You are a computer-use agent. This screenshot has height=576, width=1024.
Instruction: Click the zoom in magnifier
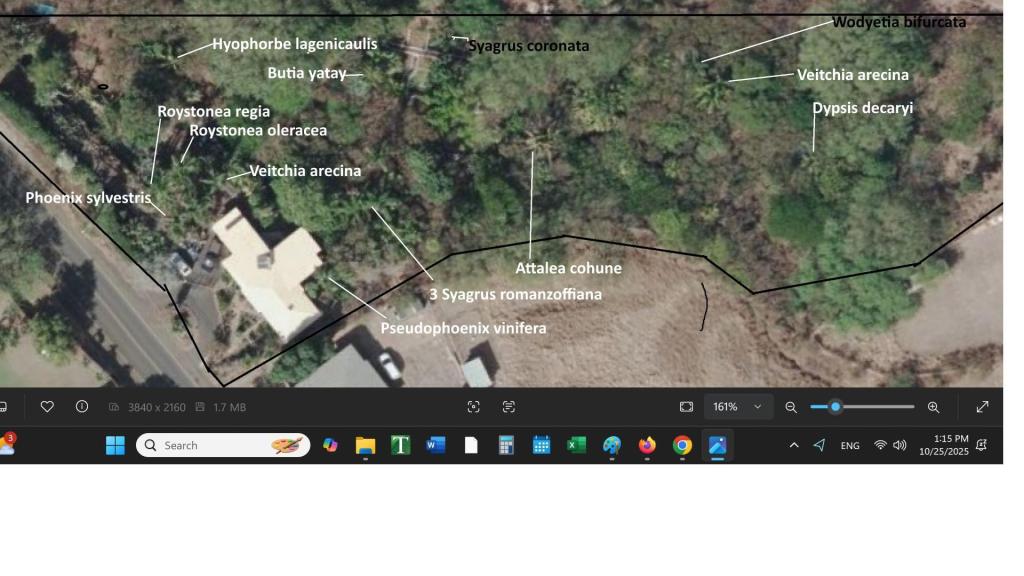click(x=933, y=407)
